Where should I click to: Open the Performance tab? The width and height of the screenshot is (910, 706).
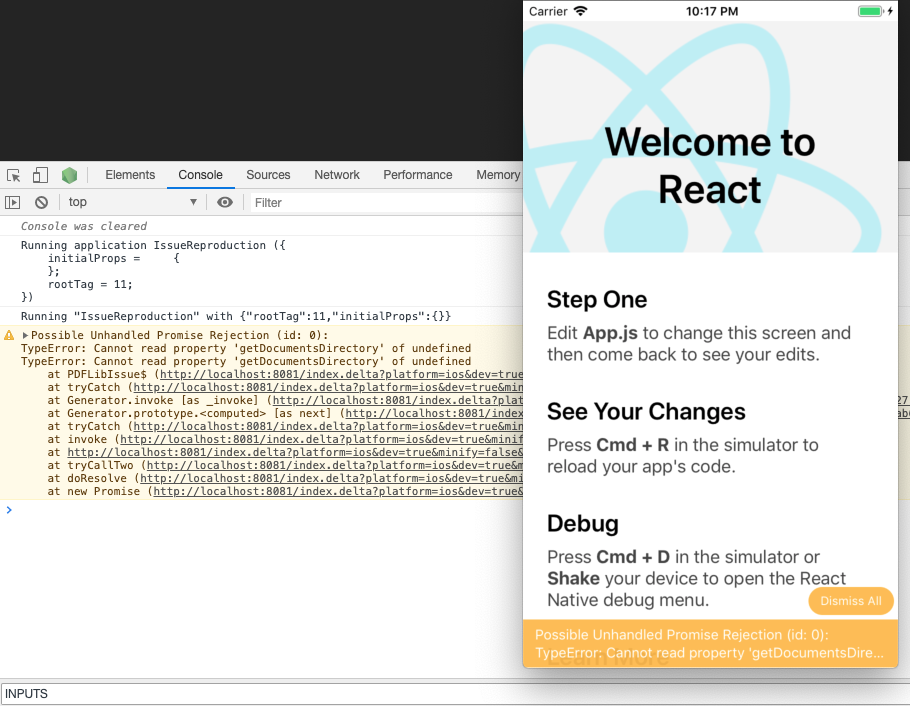click(x=417, y=175)
